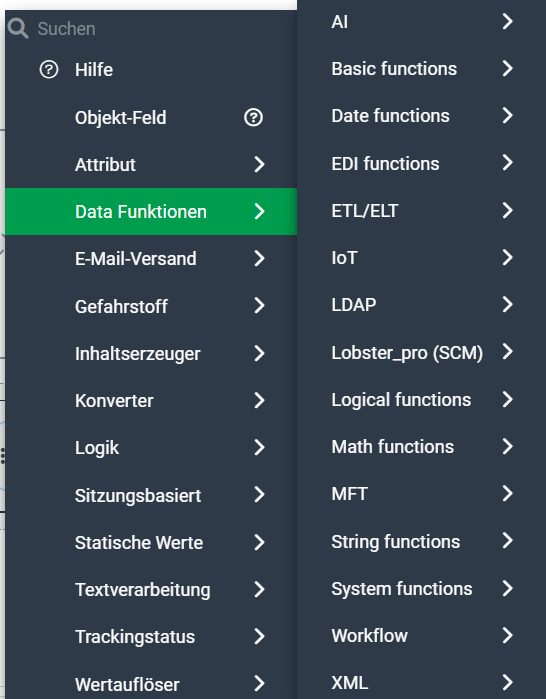
Task: Select the Data Funktionen menu entry
Action: click(151, 211)
